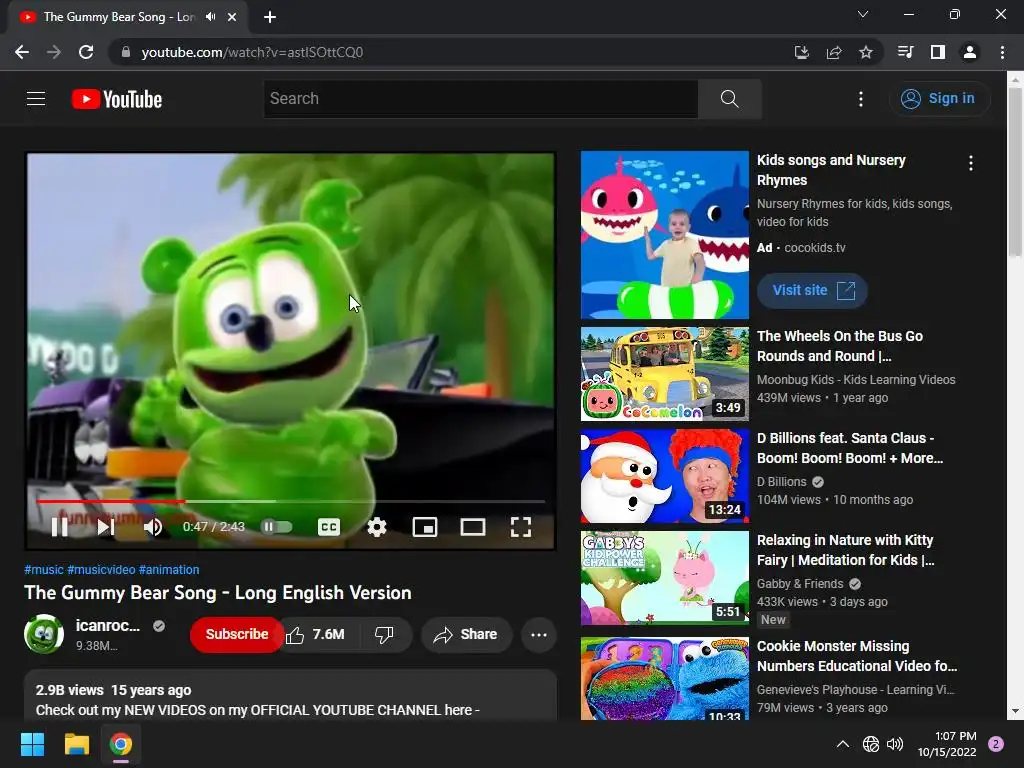Viewport: 1024px width, 768px height.
Task: Play Relaxing in Nature with Kitty Fairy thumbnail
Action: click(665, 578)
